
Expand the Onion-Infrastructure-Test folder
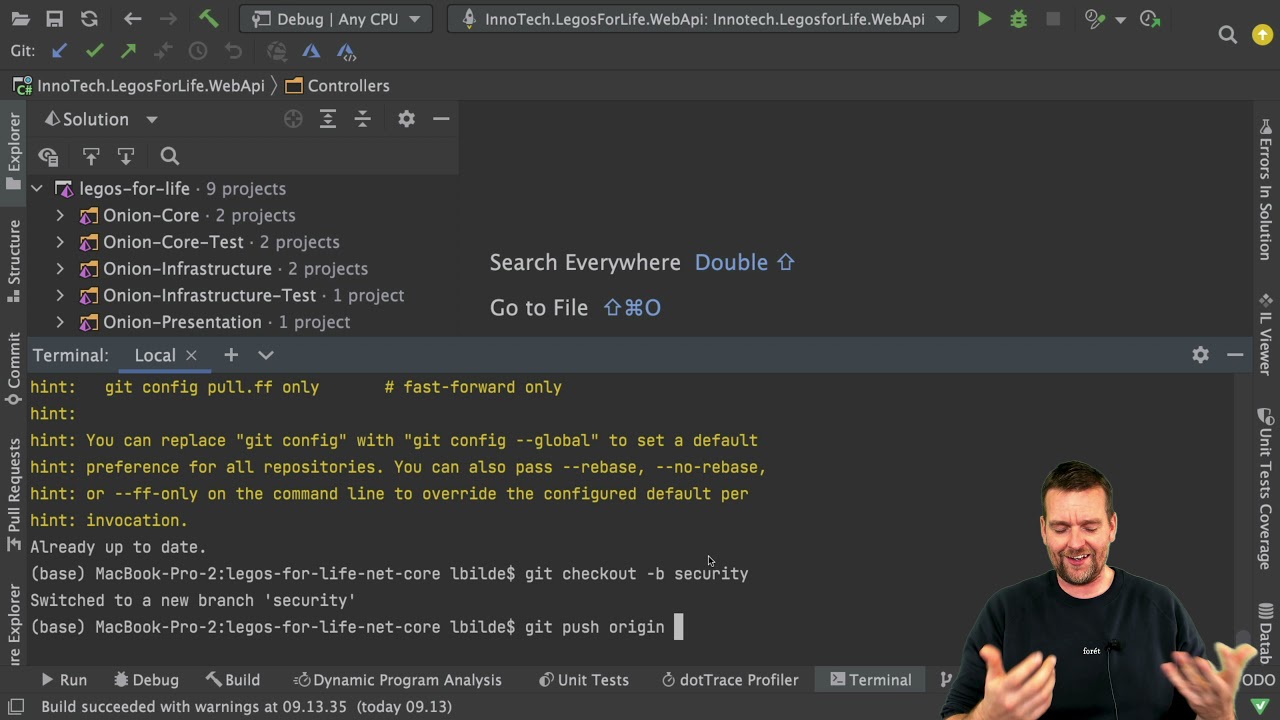[60, 295]
